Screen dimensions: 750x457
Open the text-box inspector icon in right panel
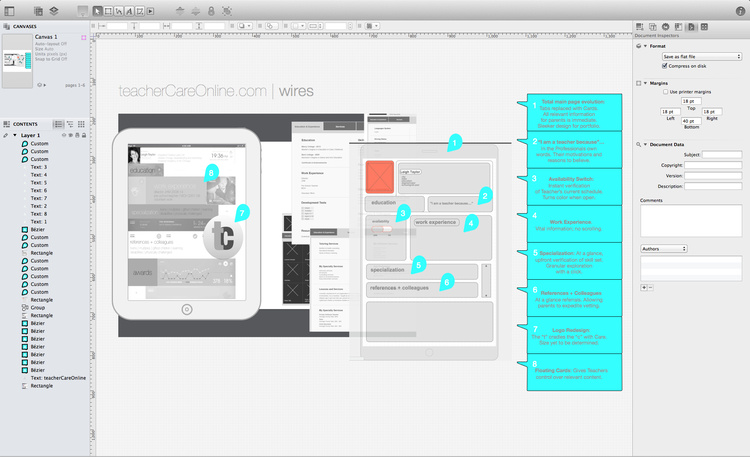652,27
